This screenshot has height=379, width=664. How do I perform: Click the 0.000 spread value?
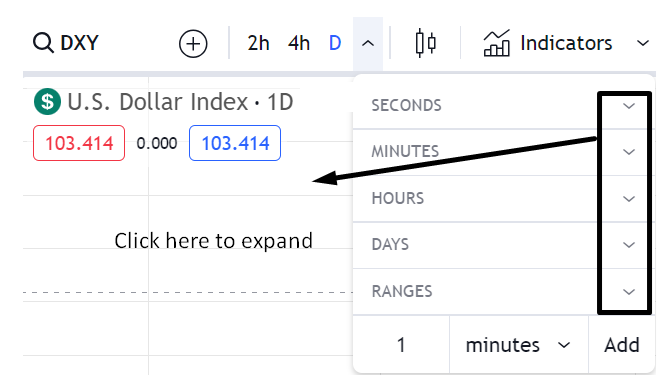click(x=157, y=143)
